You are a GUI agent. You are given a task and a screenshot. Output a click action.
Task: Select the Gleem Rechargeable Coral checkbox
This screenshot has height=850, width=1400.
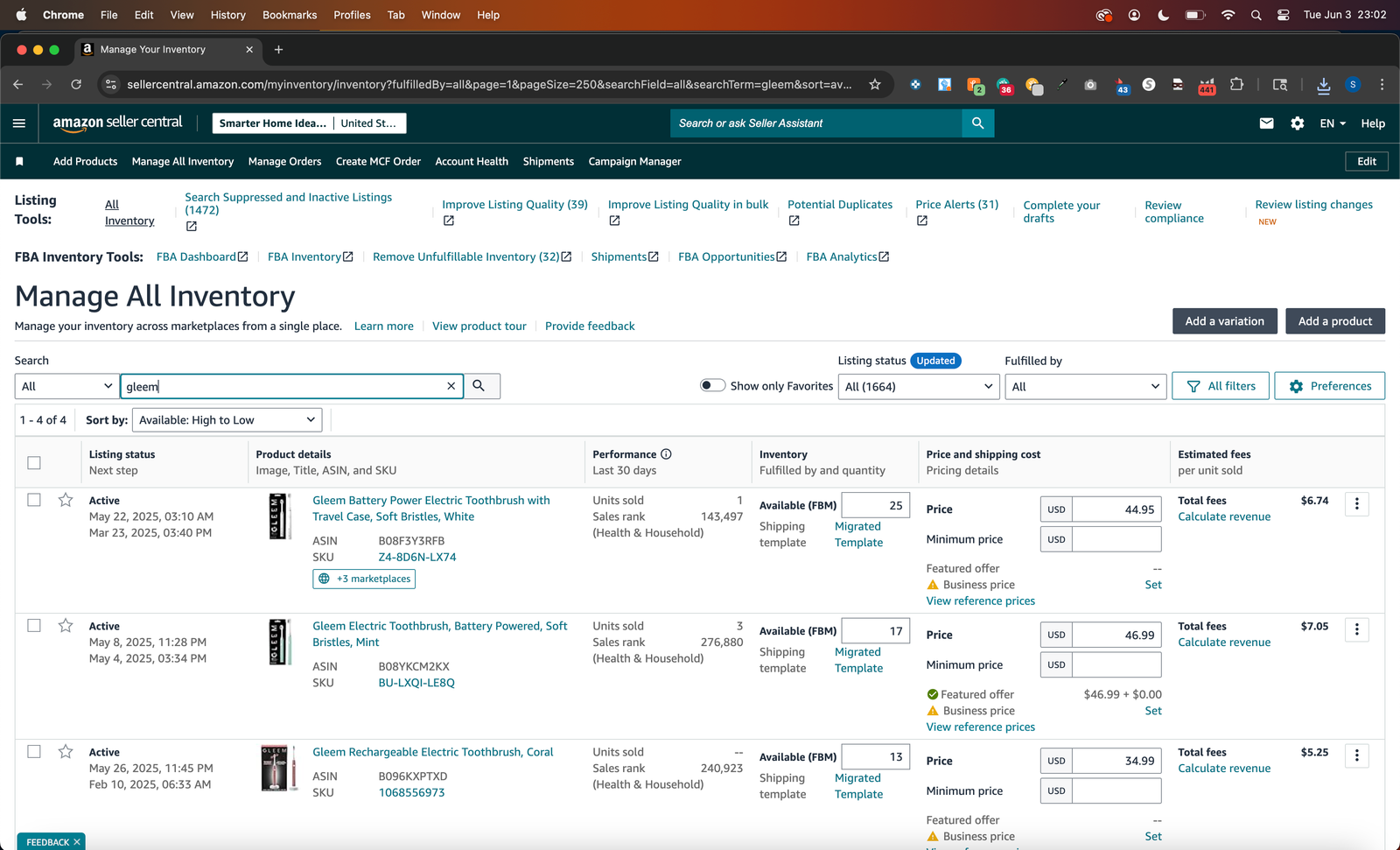pos(34,752)
